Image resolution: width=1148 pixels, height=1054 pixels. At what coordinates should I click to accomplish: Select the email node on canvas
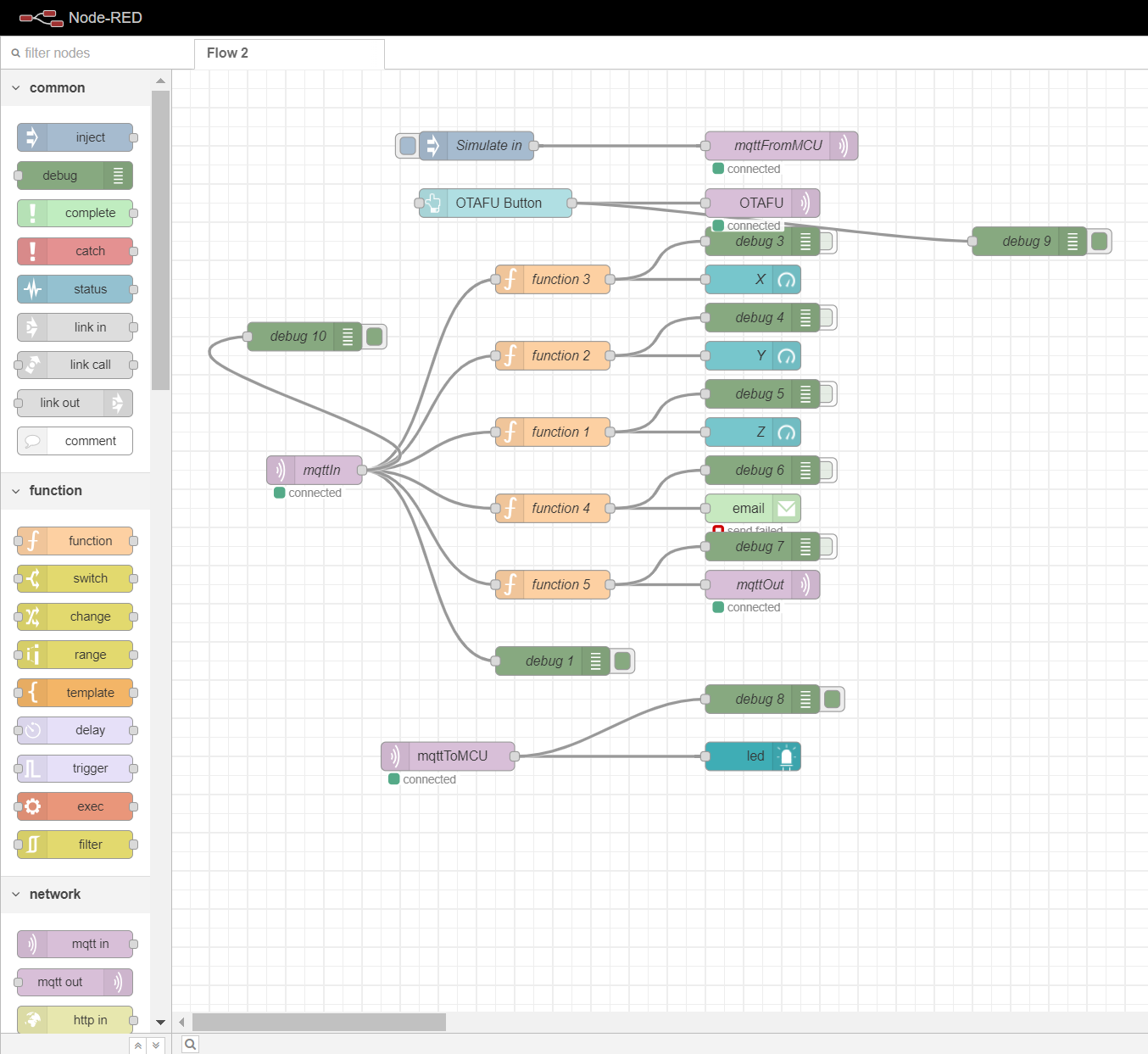point(753,509)
